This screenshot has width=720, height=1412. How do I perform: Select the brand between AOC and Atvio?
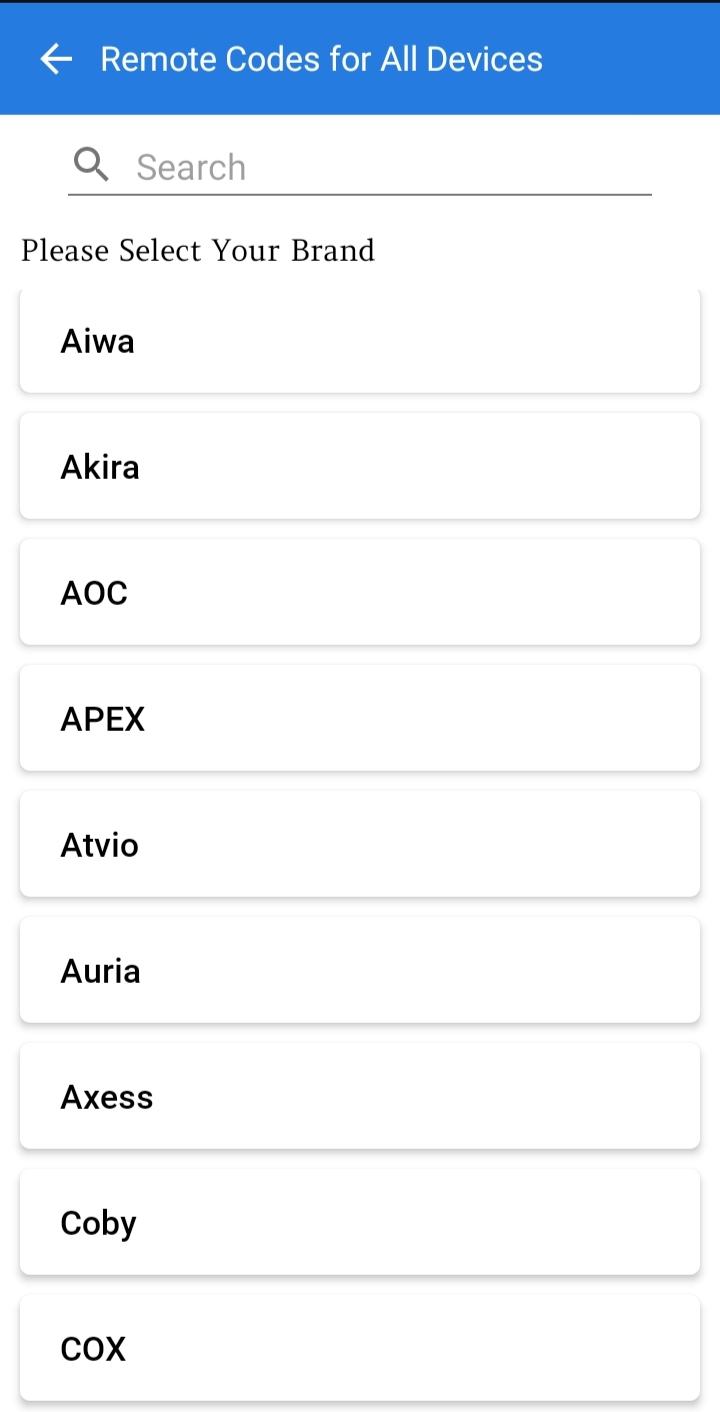(x=360, y=718)
